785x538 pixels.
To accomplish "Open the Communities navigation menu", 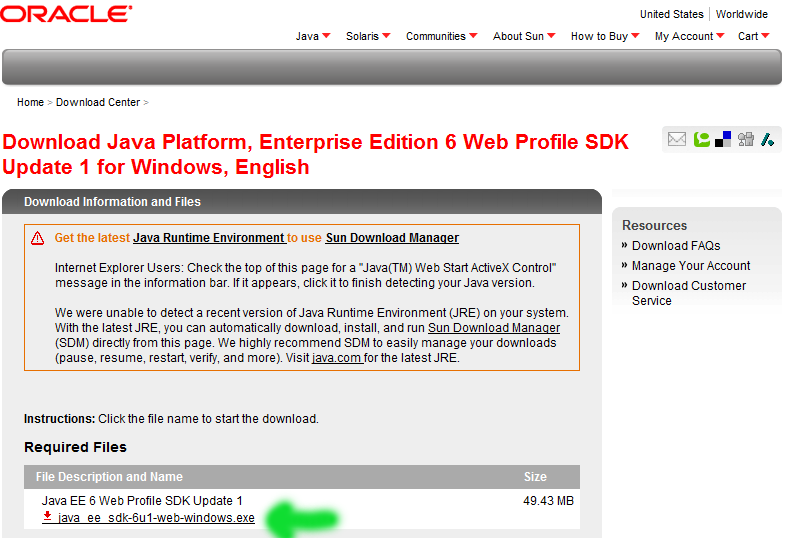I will point(436,36).
